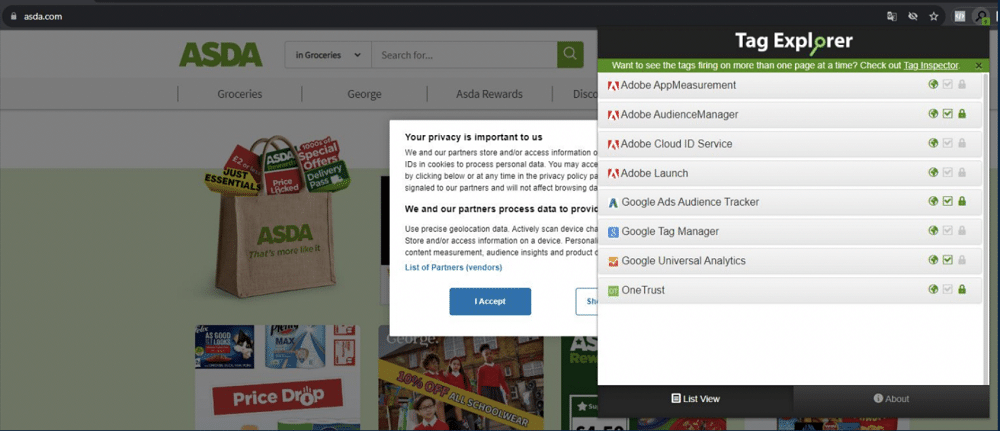Select the OneTrust tag row label
The width and height of the screenshot is (1000, 431).
(x=643, y=289)
